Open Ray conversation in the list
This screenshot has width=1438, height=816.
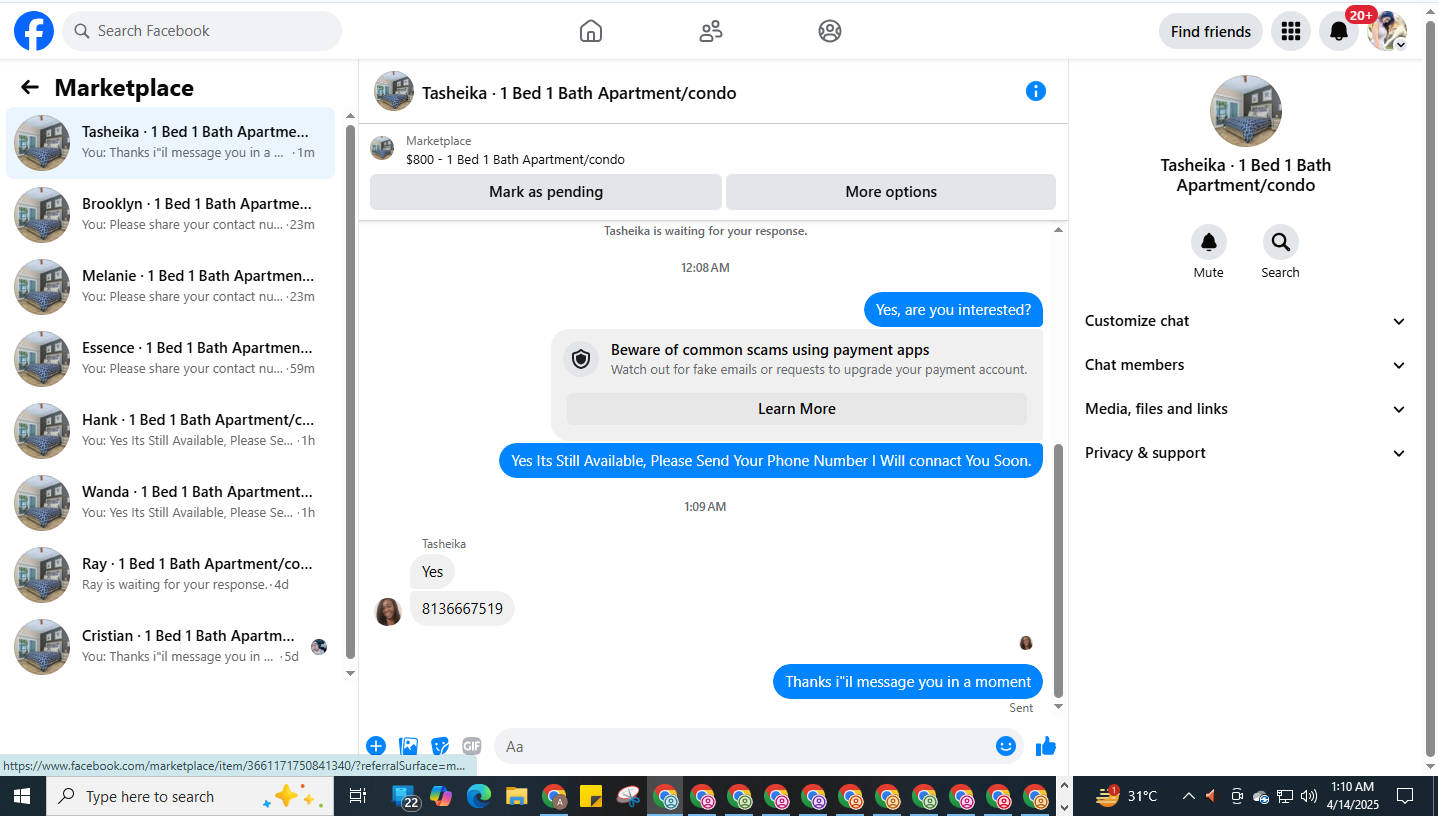click(x=171, y=575)
